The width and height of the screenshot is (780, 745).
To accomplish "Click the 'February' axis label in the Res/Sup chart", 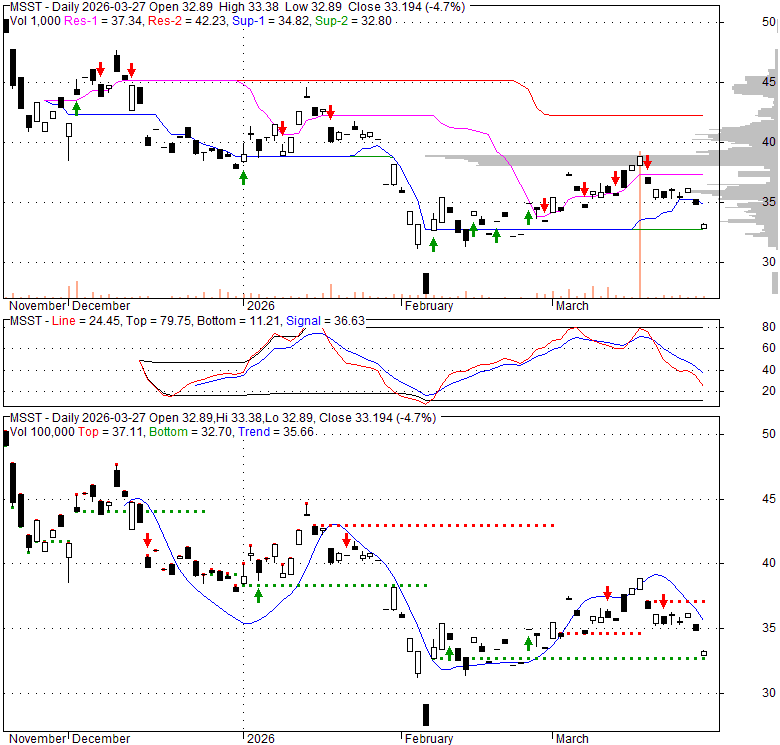I will [429, 305].
